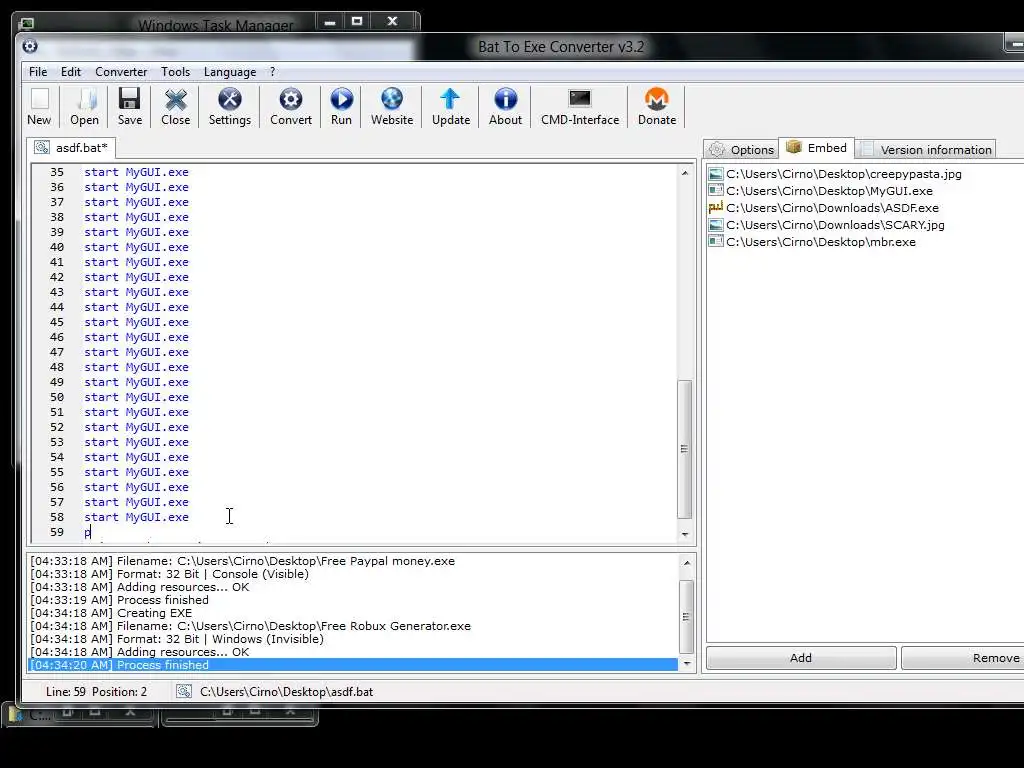Open the Converter menu
The height and width of the screenshot is (768, 1024).
point(121,72)
